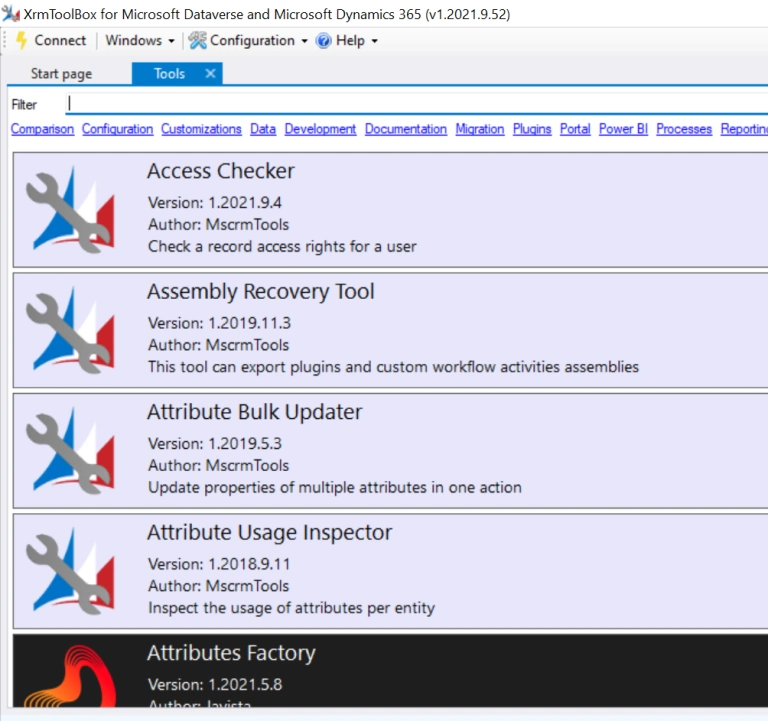Select the Tools tab
Screen dimensions: 768x721
pos(169,73)
